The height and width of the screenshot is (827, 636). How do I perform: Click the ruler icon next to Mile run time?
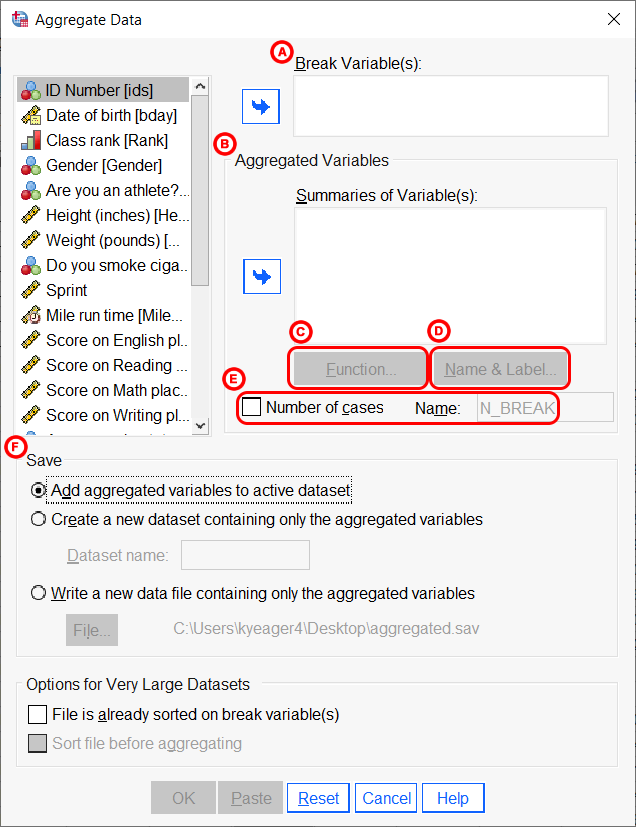(31, 315)
